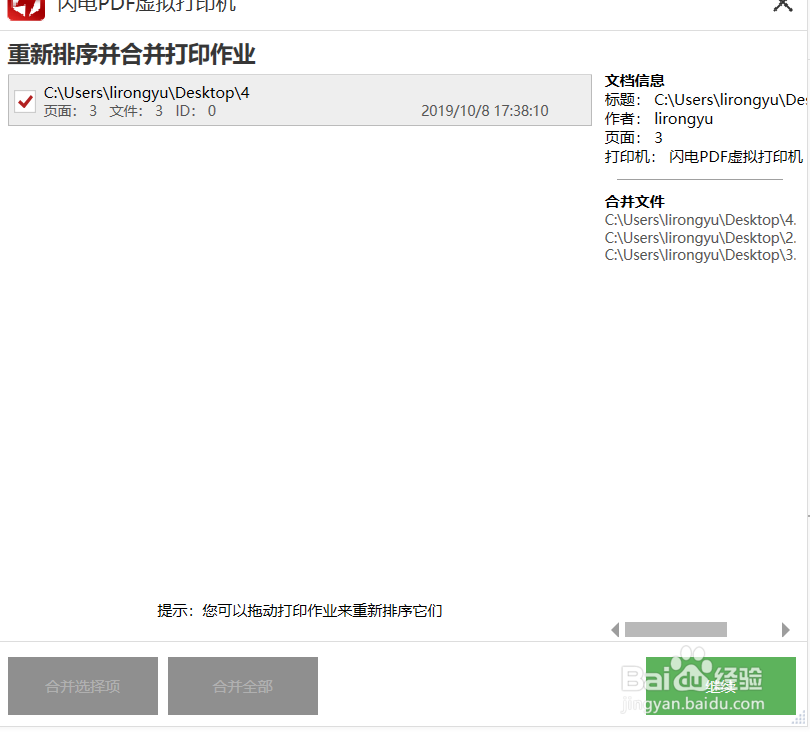Uncheck the Desktop\4 print job checkbox
This screenshot has width=810, height=732.
click(24, 101)
